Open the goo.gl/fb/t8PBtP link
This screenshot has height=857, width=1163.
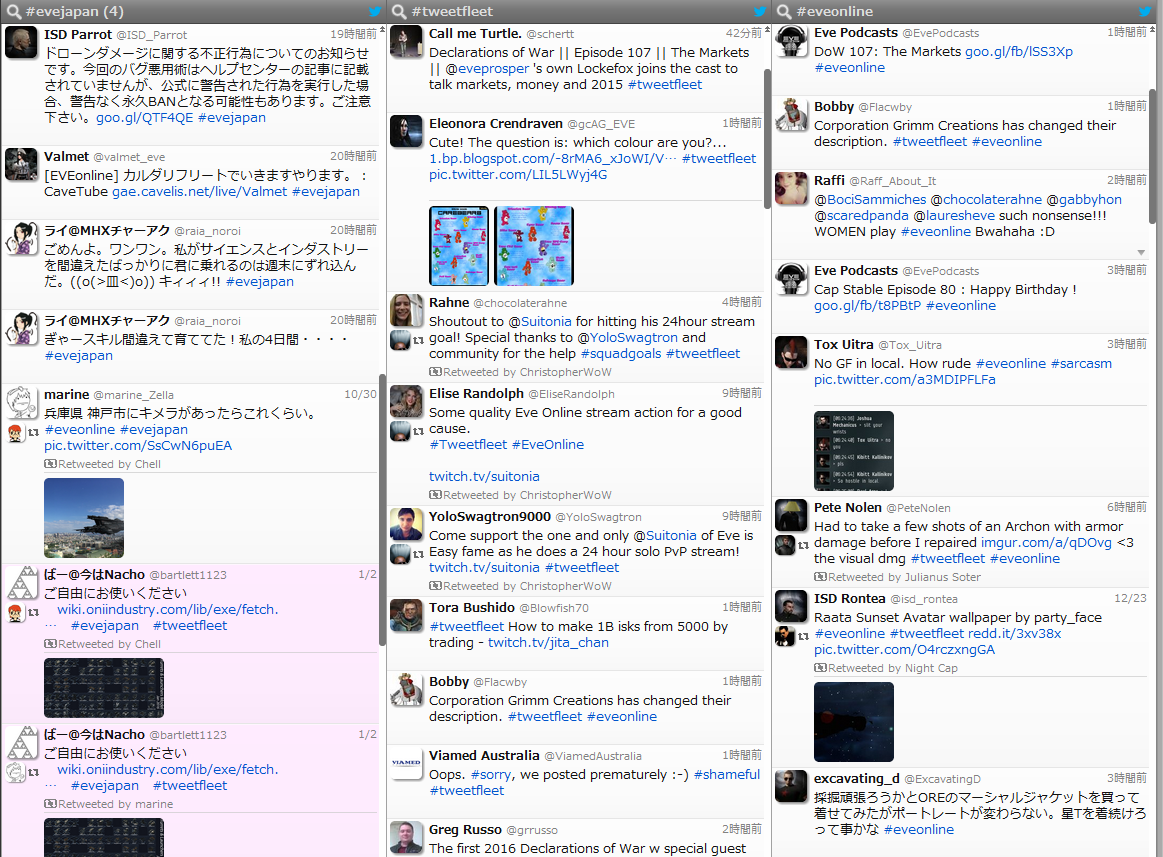point(867,306)
